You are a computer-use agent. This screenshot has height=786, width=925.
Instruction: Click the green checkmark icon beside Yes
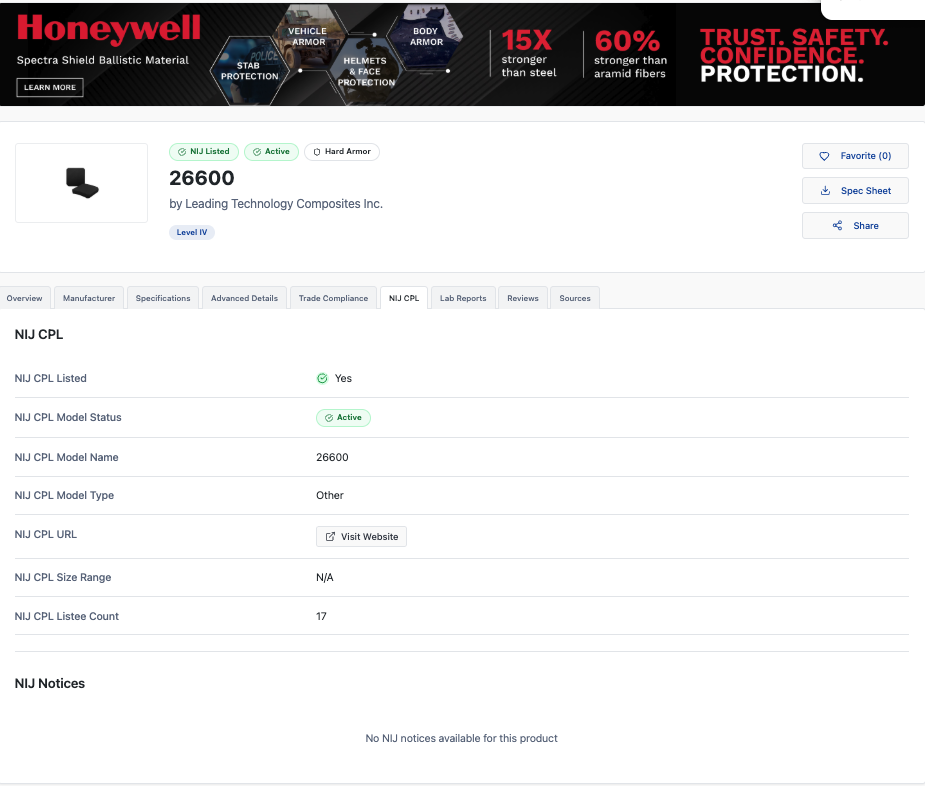tap(322, 378)
